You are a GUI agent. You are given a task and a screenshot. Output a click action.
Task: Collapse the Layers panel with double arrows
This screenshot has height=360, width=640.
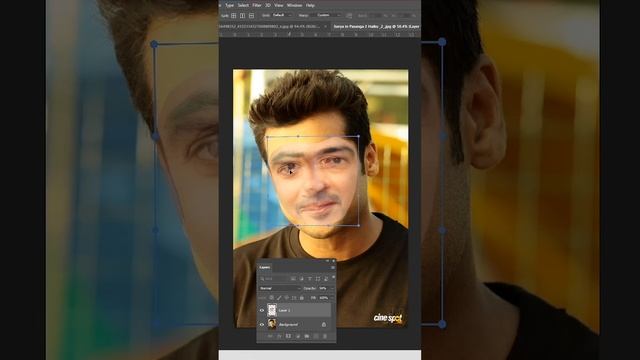(x=327, y=261)
